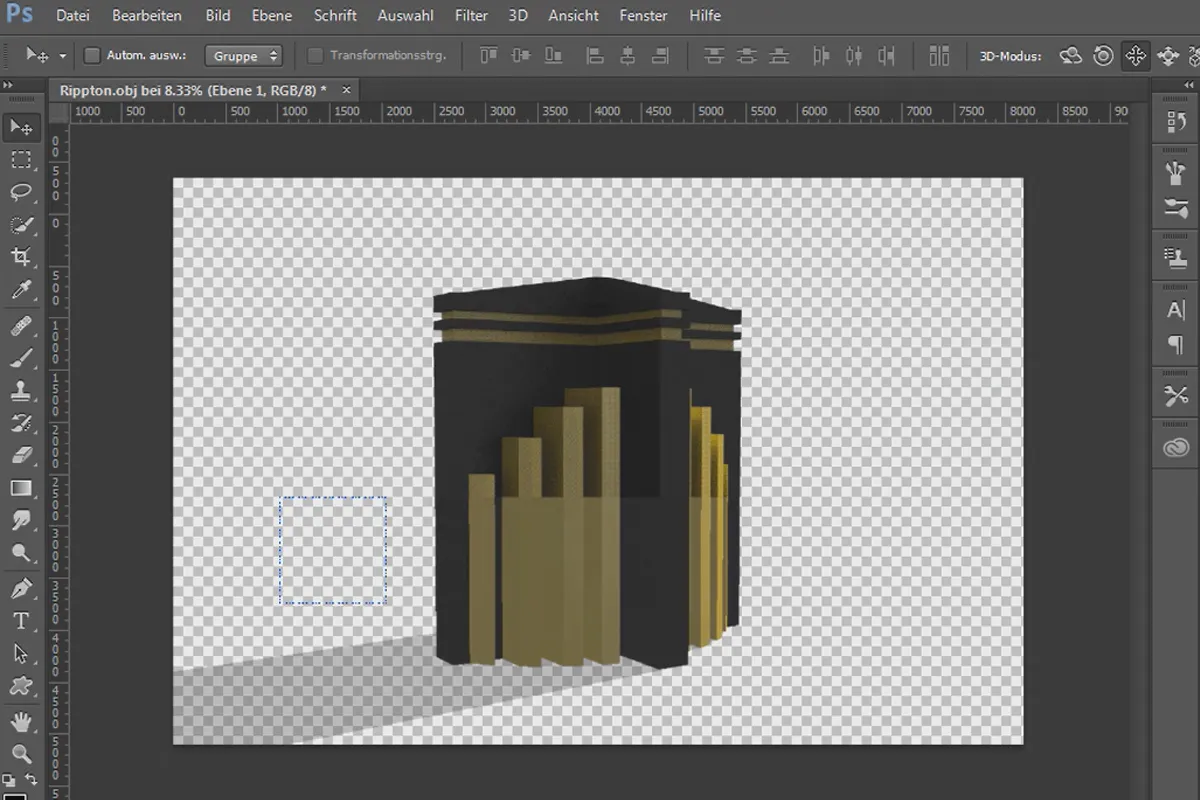This screenshot has height=800, width=1200.
Task: Reset default foreground and background colors
Action: point(9,780)
